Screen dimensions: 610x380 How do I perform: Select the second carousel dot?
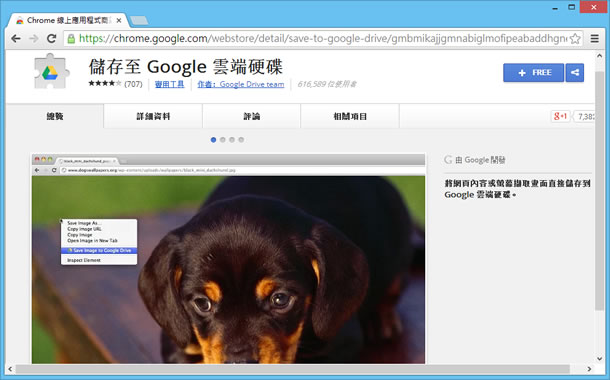coord(223,140)
